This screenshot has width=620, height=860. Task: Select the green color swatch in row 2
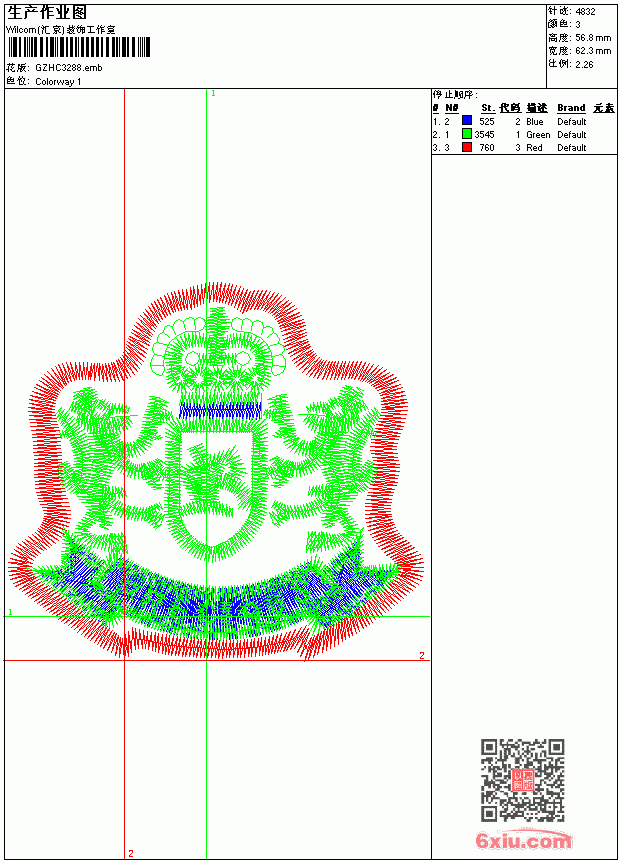tap(467, 134)
